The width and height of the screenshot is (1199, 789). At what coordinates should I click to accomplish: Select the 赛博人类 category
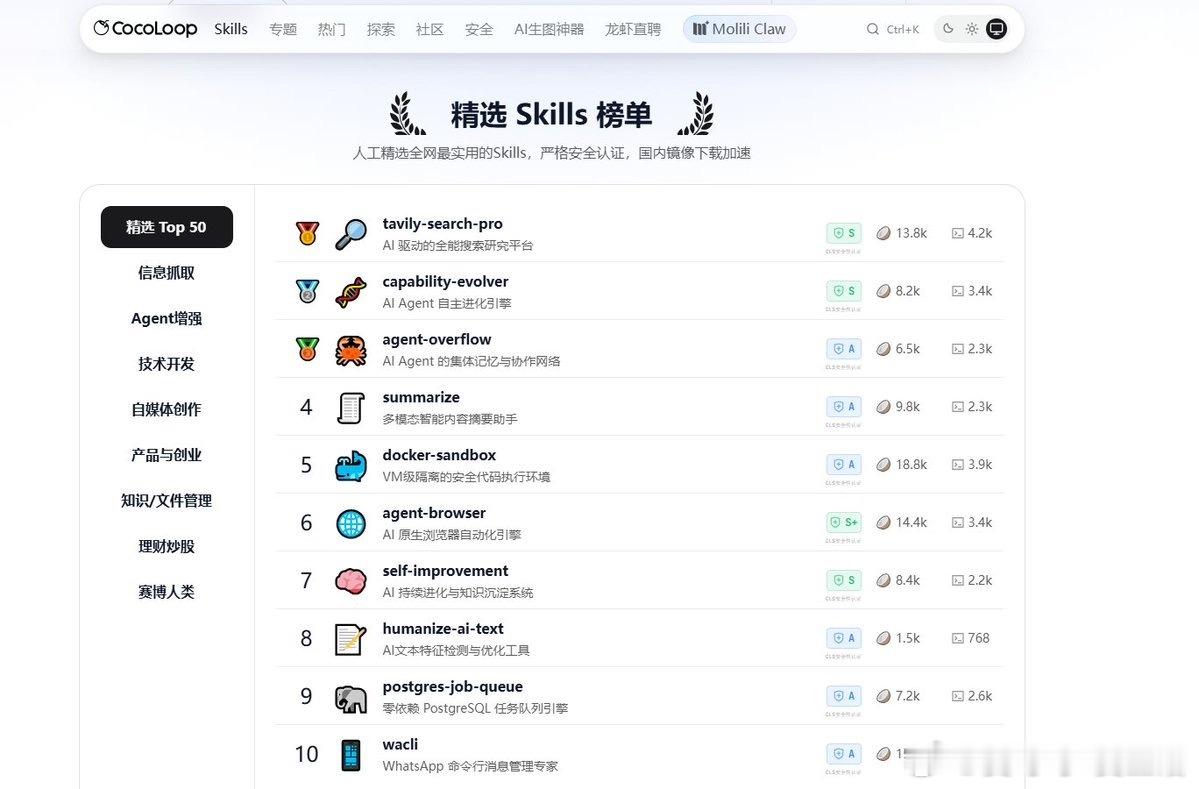pyautogui.click(x=167, y=592)
